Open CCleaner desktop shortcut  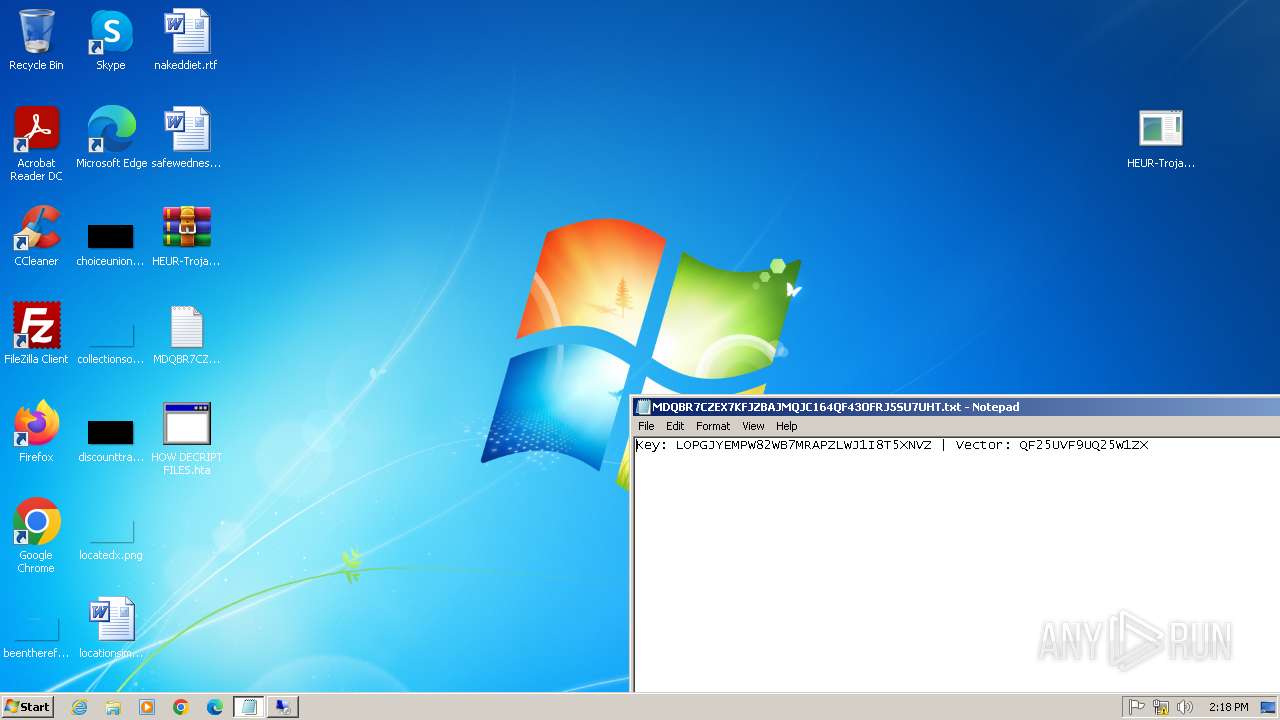coord(36,236)
